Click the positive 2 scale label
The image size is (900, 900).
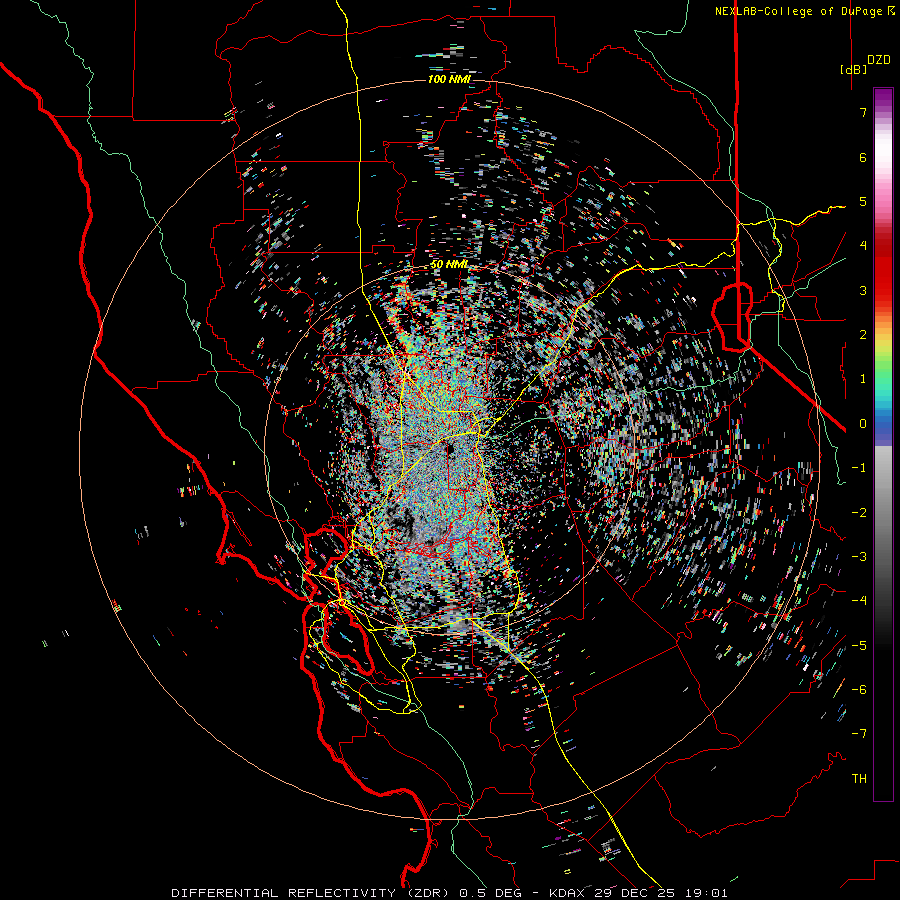click(863, 335)
